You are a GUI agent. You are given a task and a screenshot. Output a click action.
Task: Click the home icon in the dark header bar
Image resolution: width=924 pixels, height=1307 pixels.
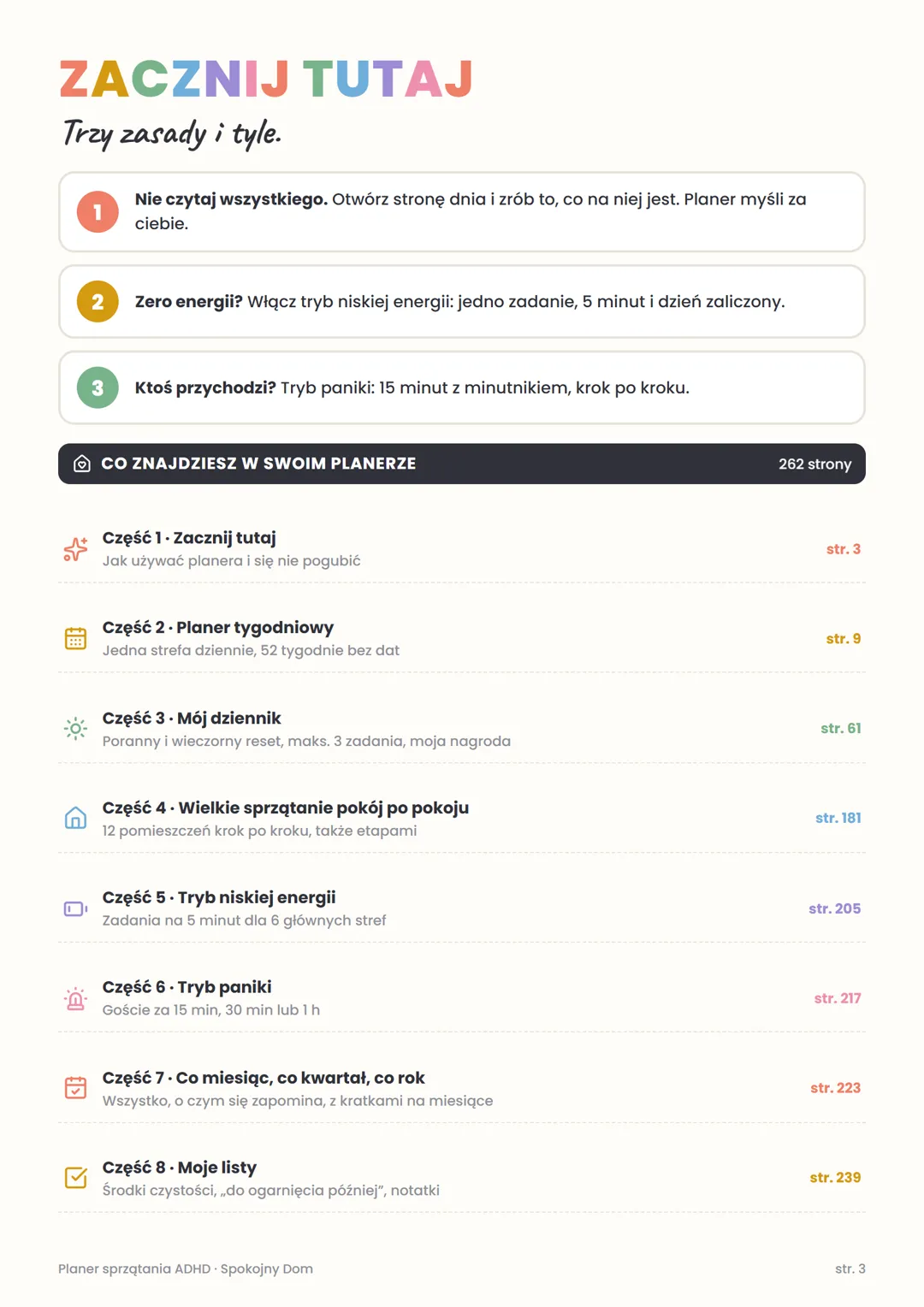(82, 464)
